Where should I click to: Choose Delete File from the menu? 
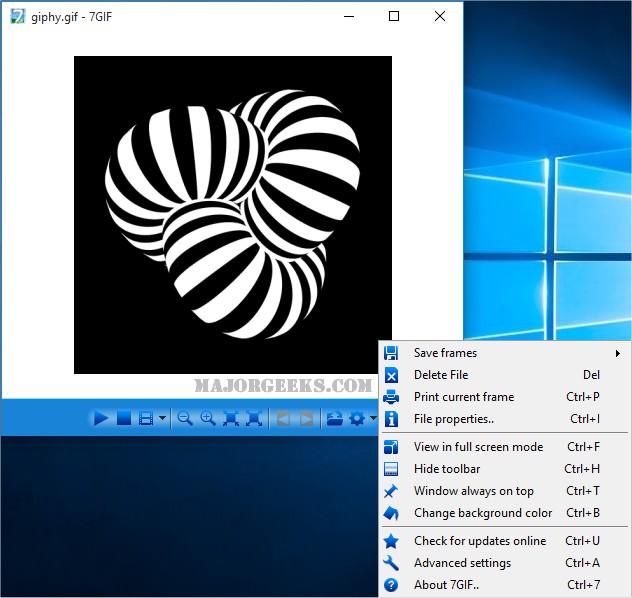tap(441, 375)
